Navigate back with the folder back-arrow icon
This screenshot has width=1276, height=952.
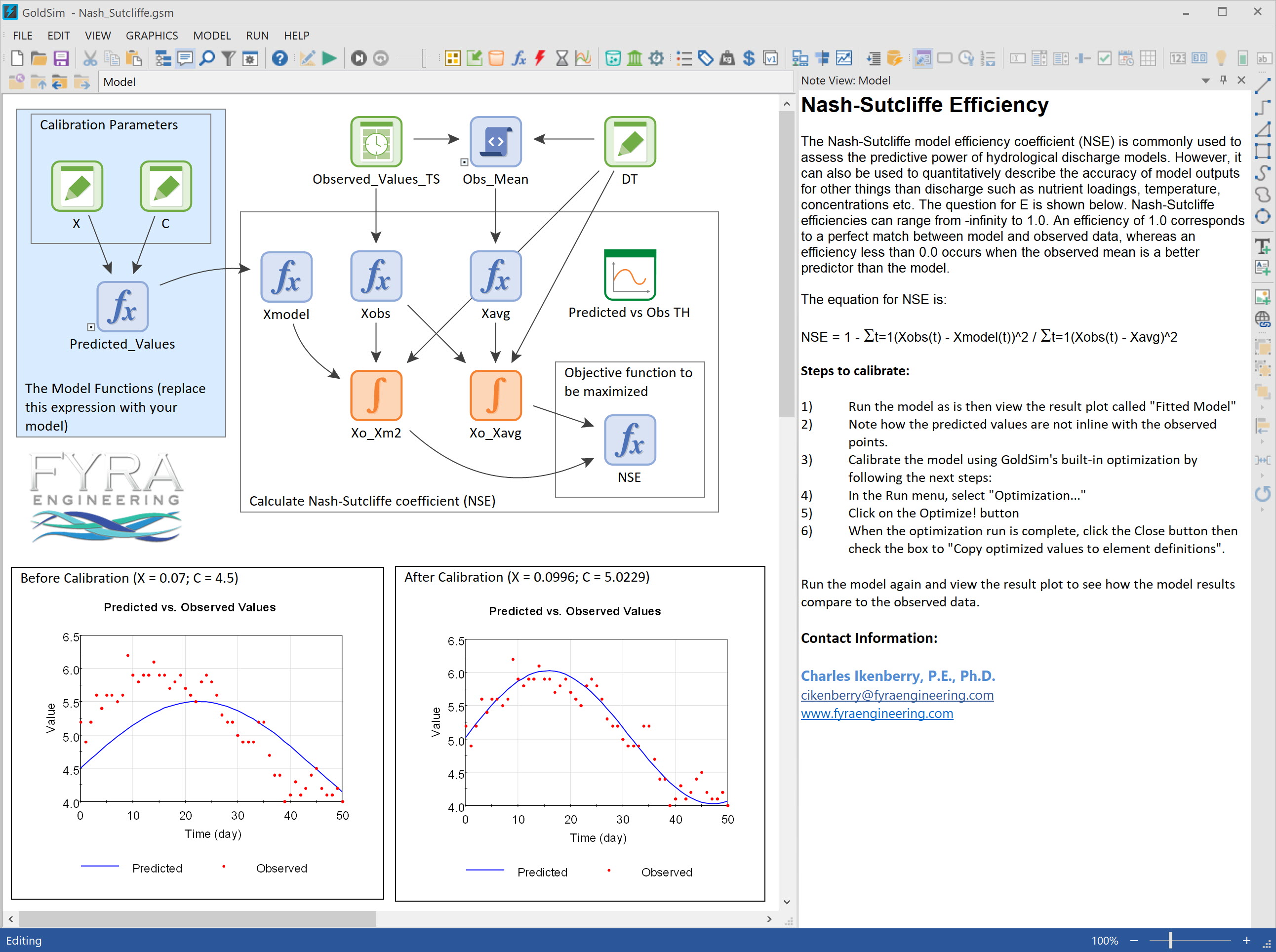pos(60,82)
